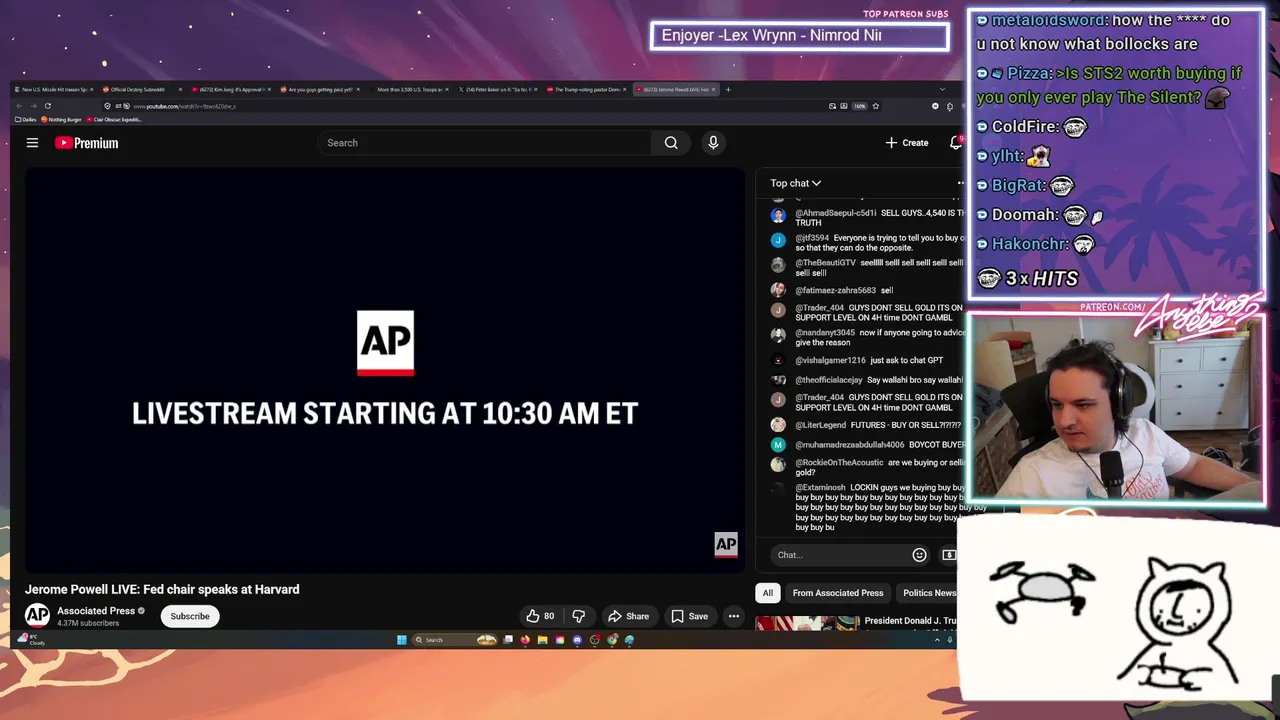Start voice search with the microphone

click(x=713, y=143)
